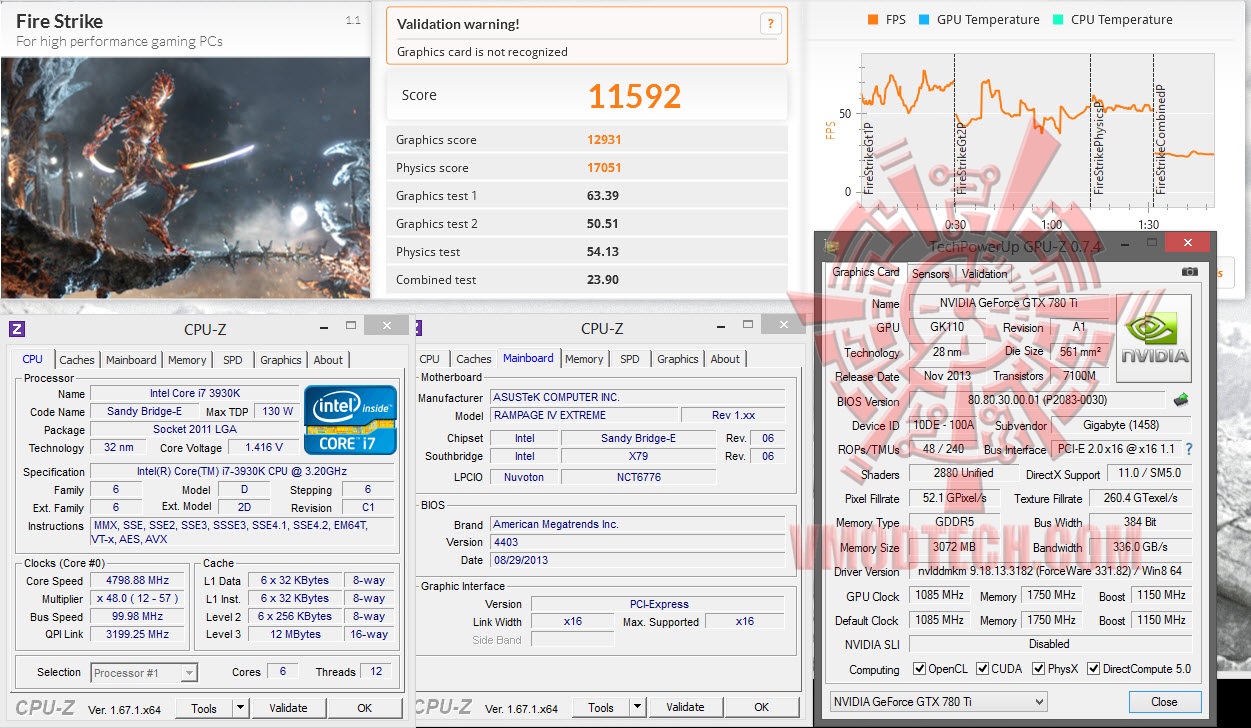Click Validate in Mainboard CPU-Z window
This screenshot has height=728, width=1251.
pos(686,708)
